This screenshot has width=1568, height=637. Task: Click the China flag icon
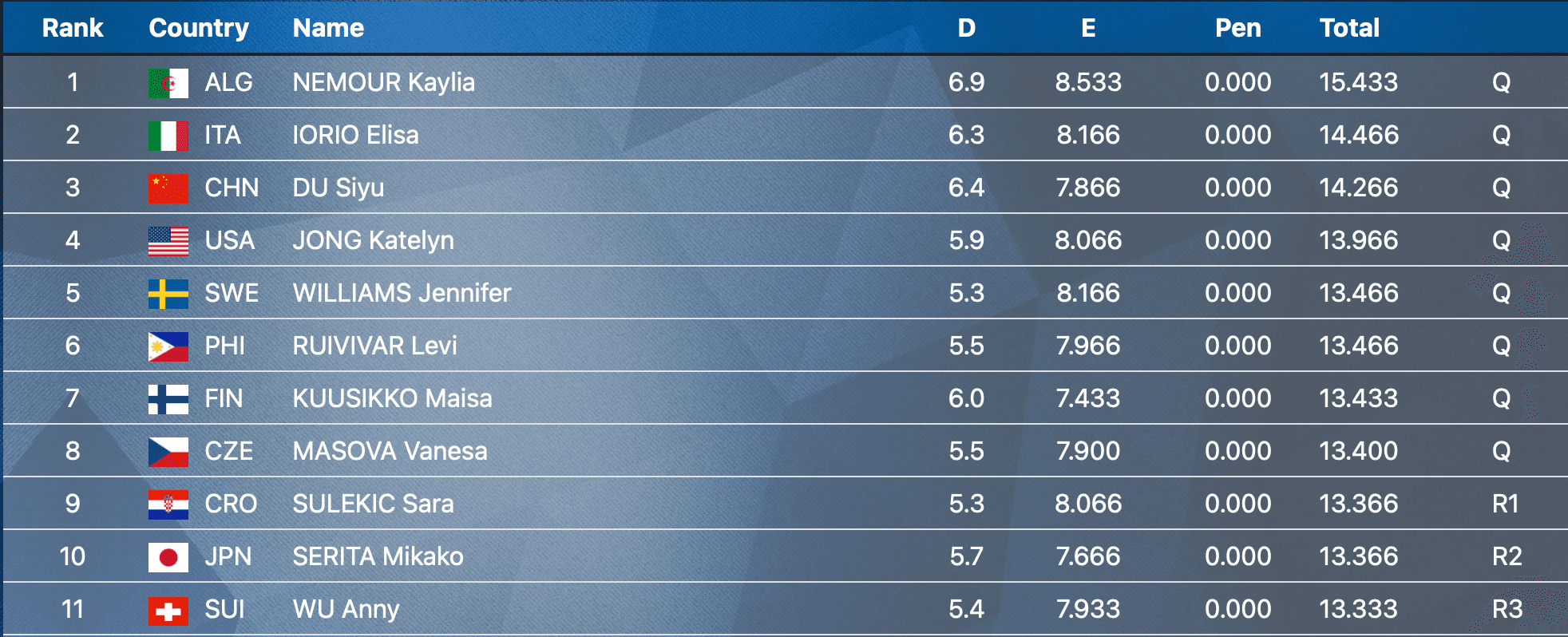[x=168, y=188]
